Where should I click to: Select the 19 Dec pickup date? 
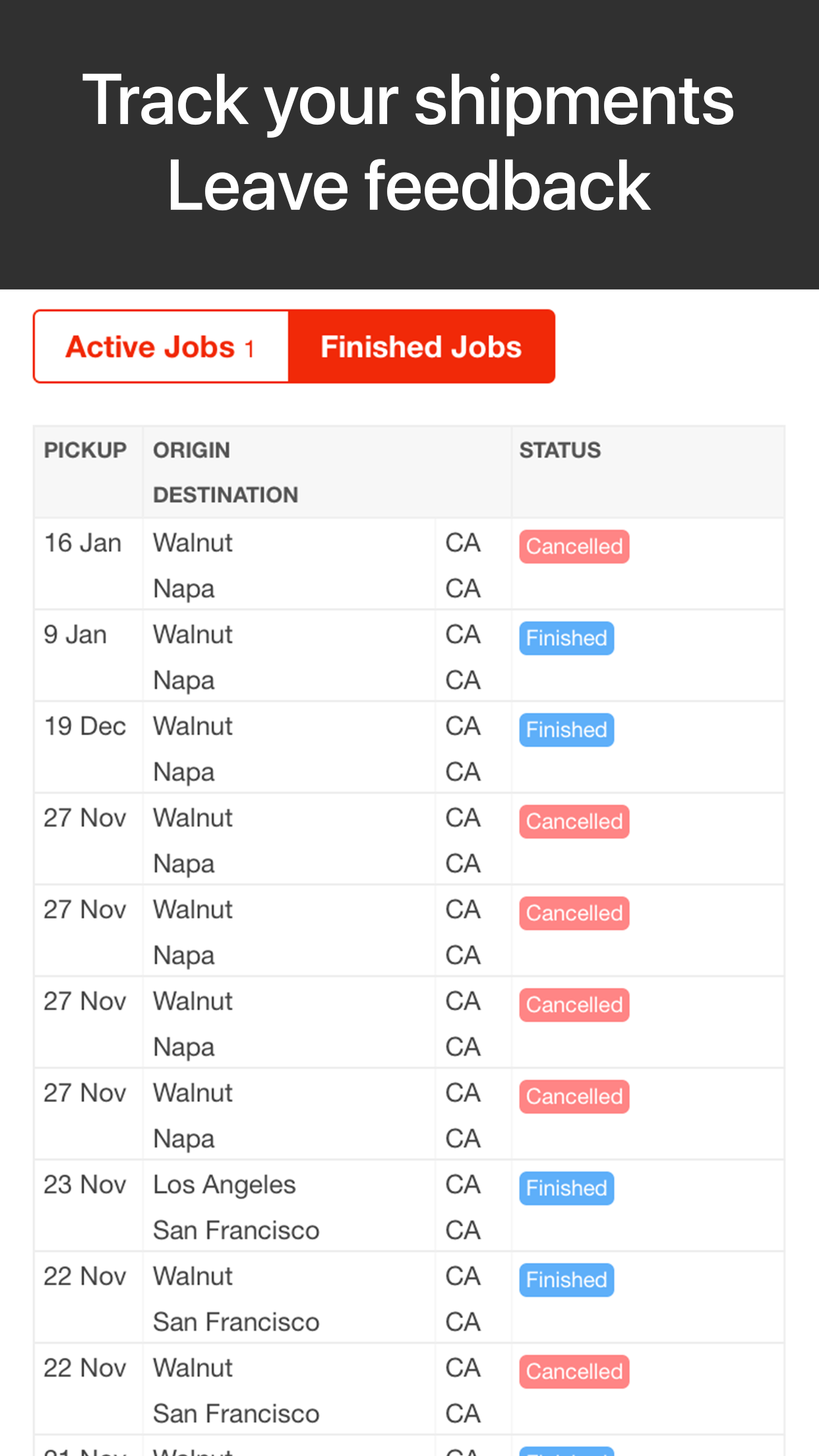click(x=84, y=727)
